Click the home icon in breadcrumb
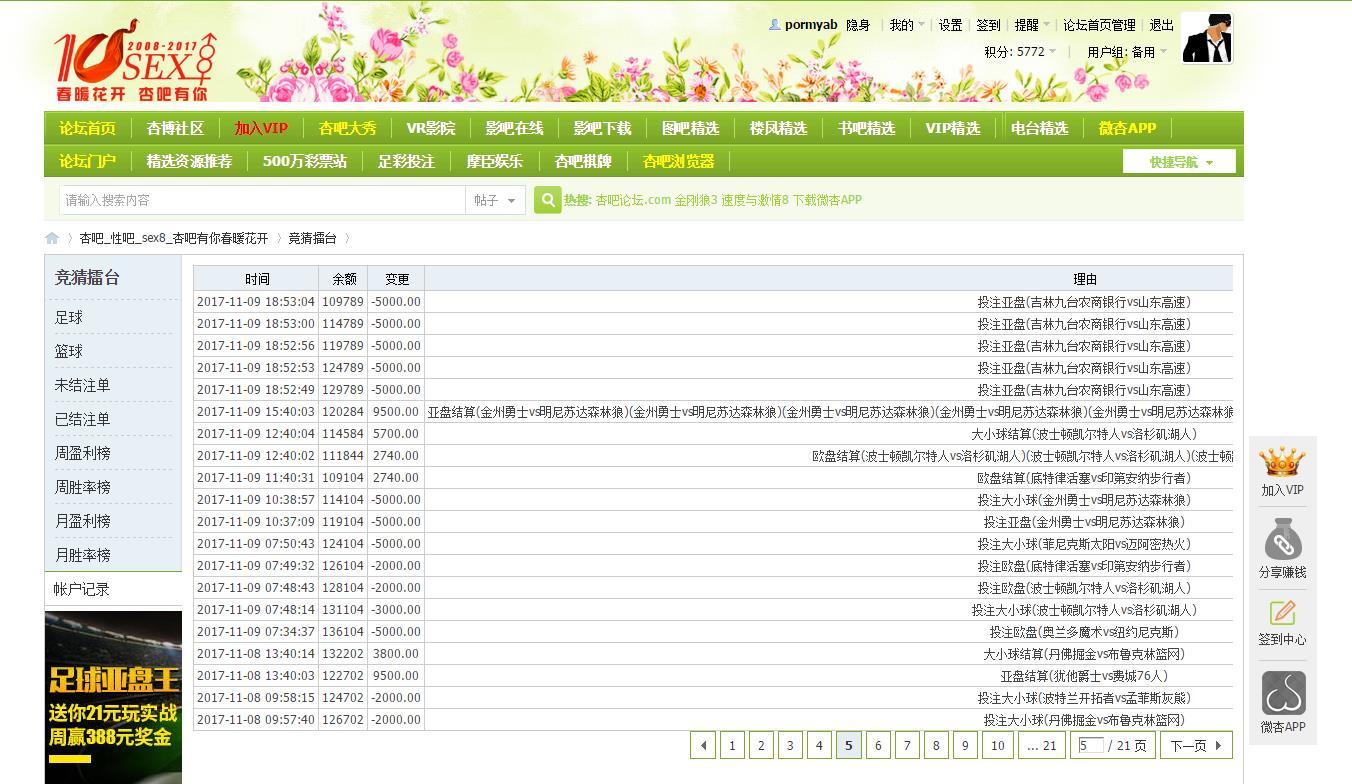This screenshot has width=1352, height=784. tap(52, 238)
